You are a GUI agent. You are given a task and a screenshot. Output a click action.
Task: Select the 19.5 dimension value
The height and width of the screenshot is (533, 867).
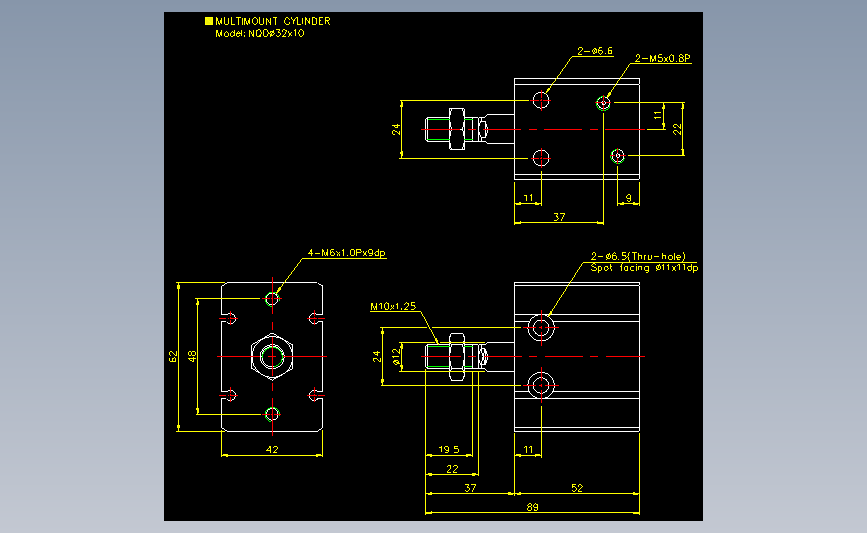point(448,450)
